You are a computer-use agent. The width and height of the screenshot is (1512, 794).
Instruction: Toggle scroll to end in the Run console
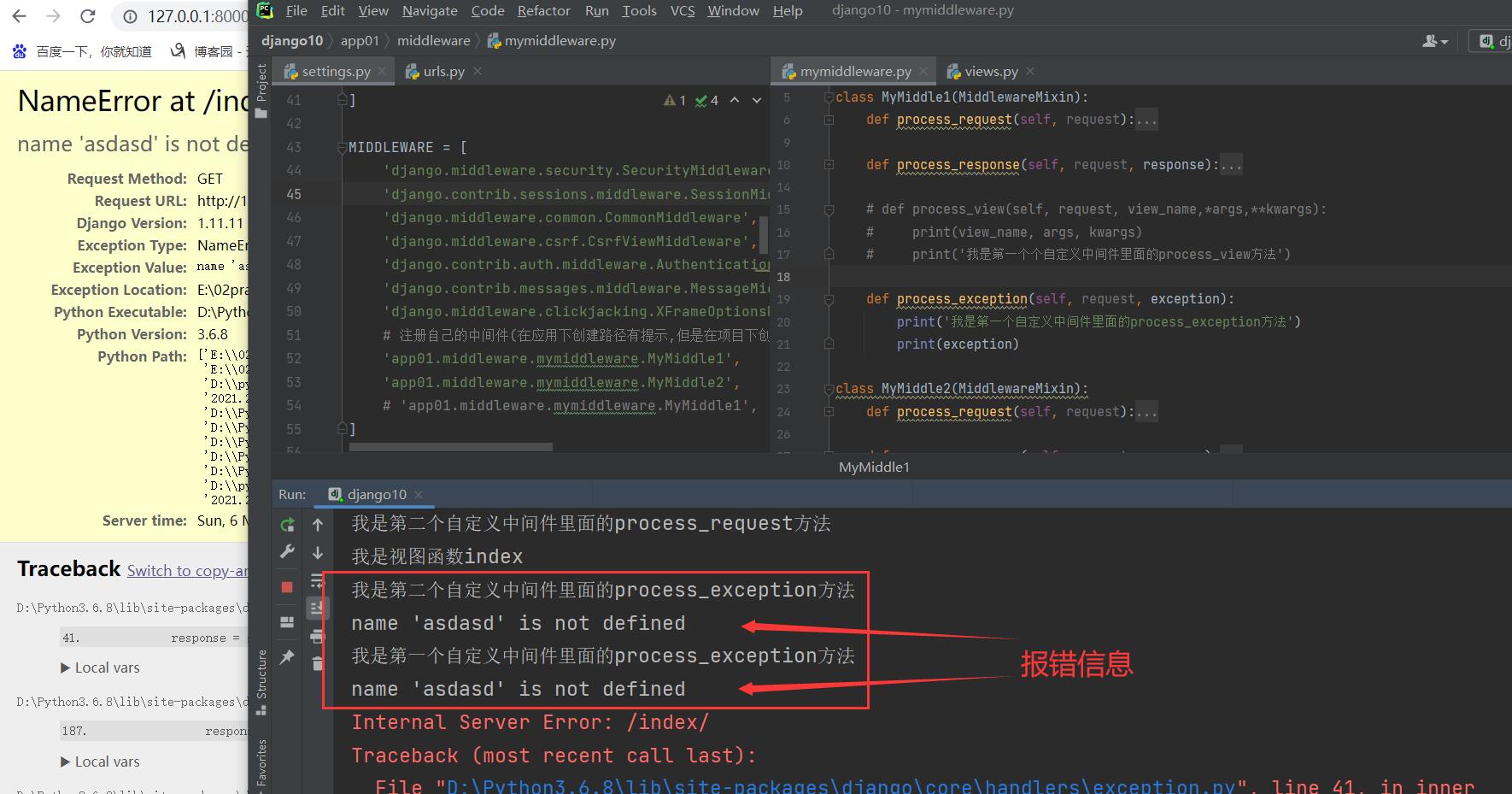[318, 608]
